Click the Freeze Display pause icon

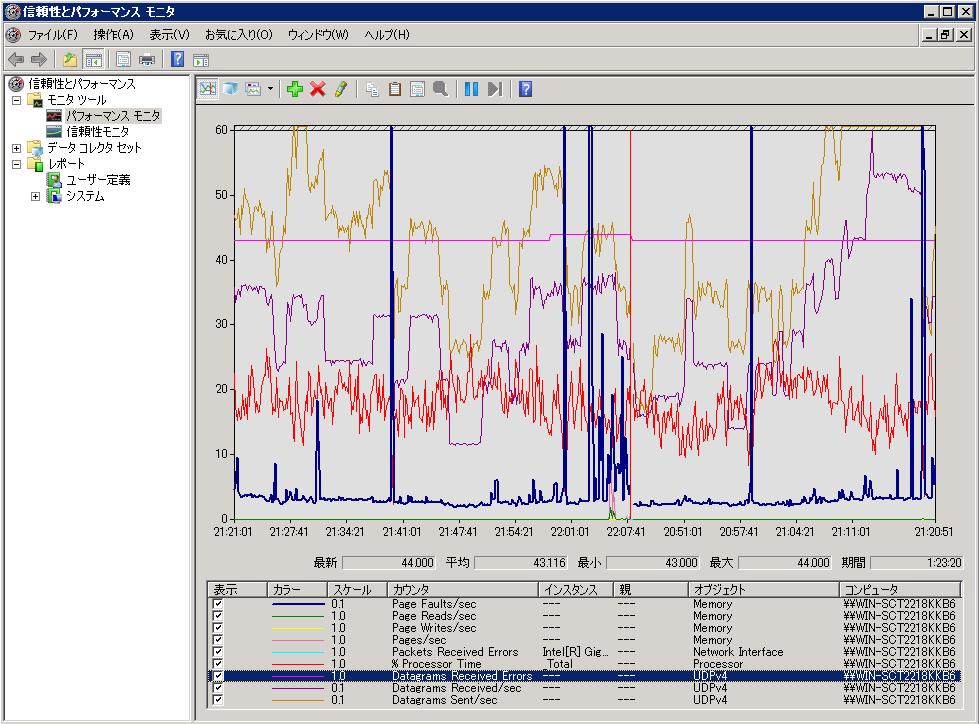click(x=471, y=89)
